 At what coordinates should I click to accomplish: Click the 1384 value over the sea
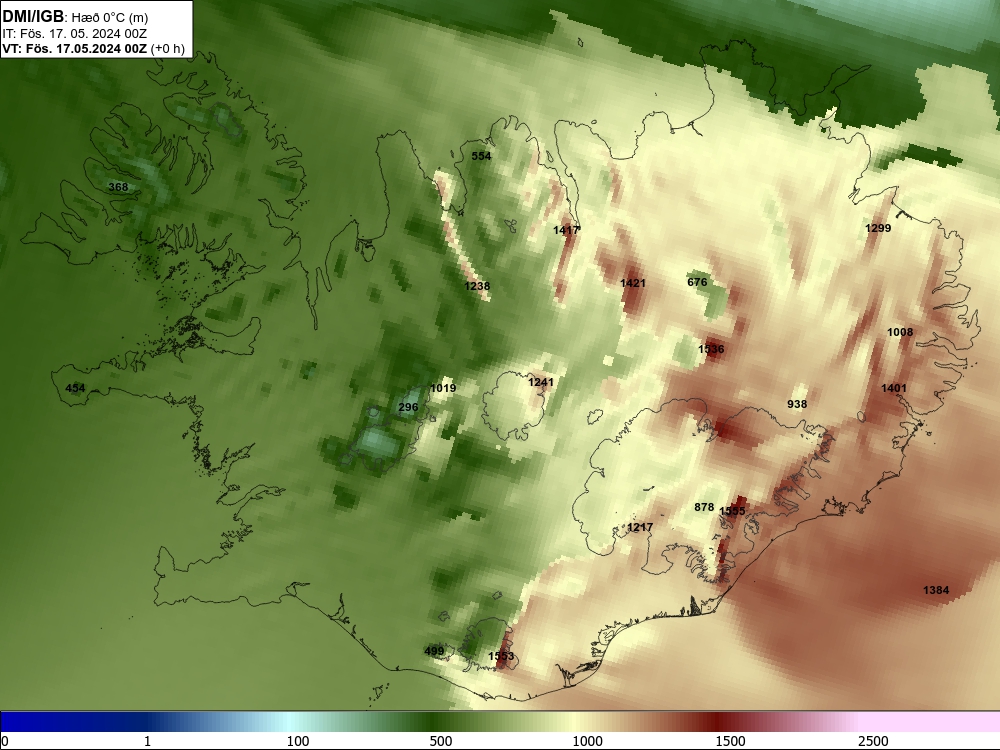tap(936, 590)
